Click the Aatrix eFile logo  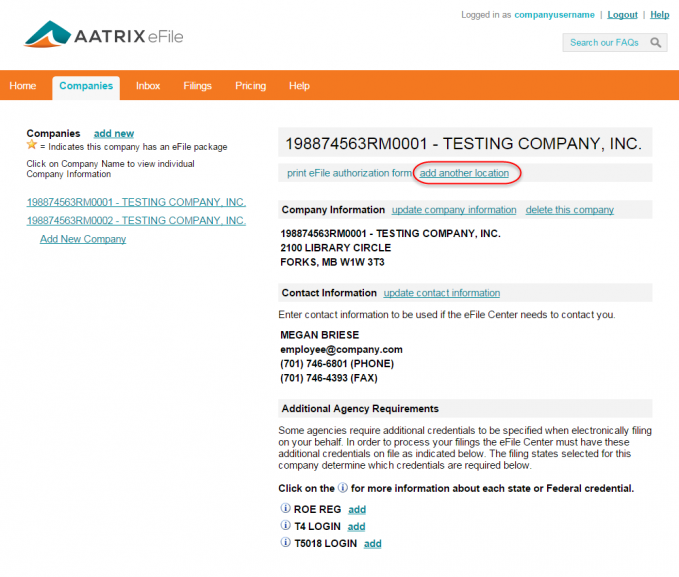104,36
